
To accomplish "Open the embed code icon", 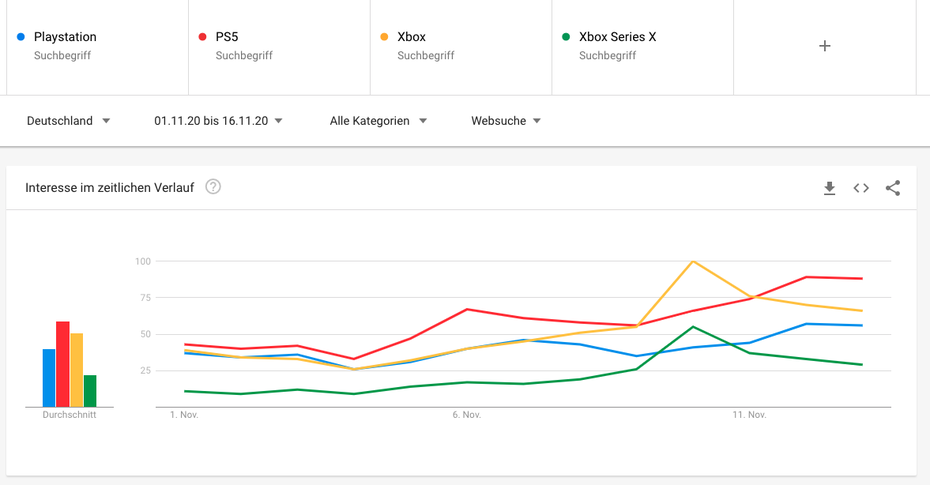I will [861, 188].
